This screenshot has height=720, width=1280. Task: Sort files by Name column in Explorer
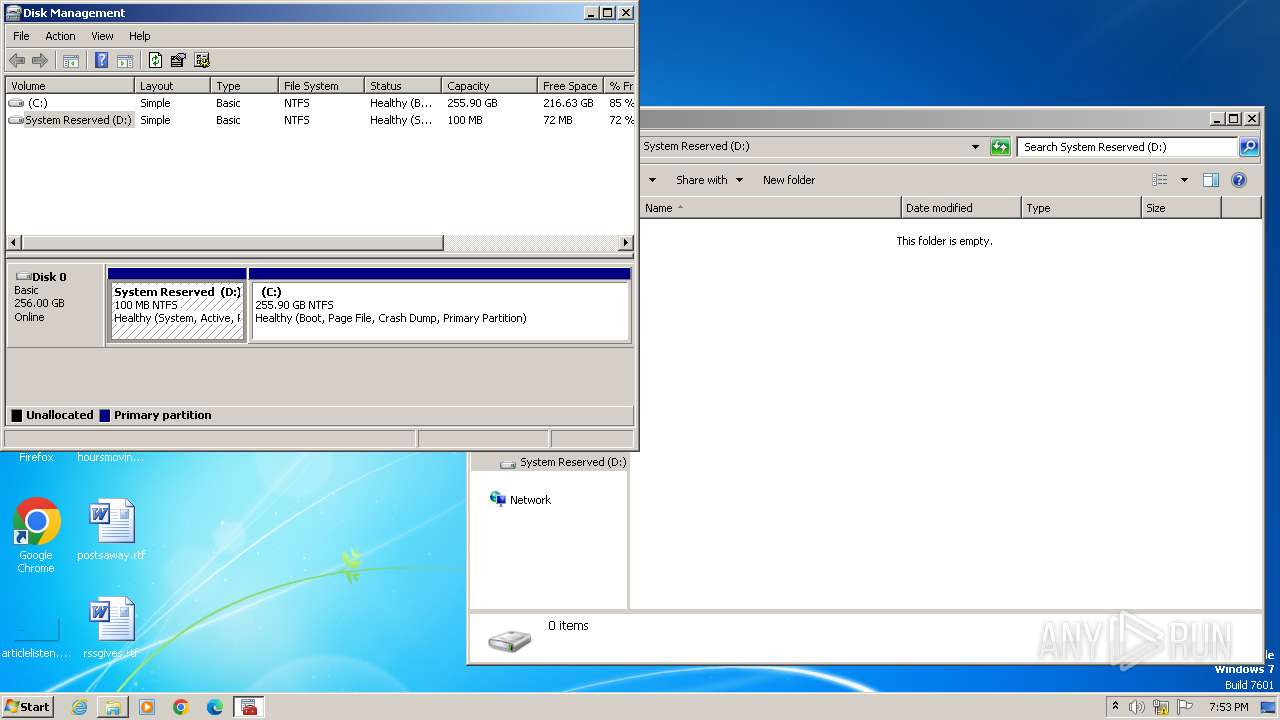coord(771,208)
